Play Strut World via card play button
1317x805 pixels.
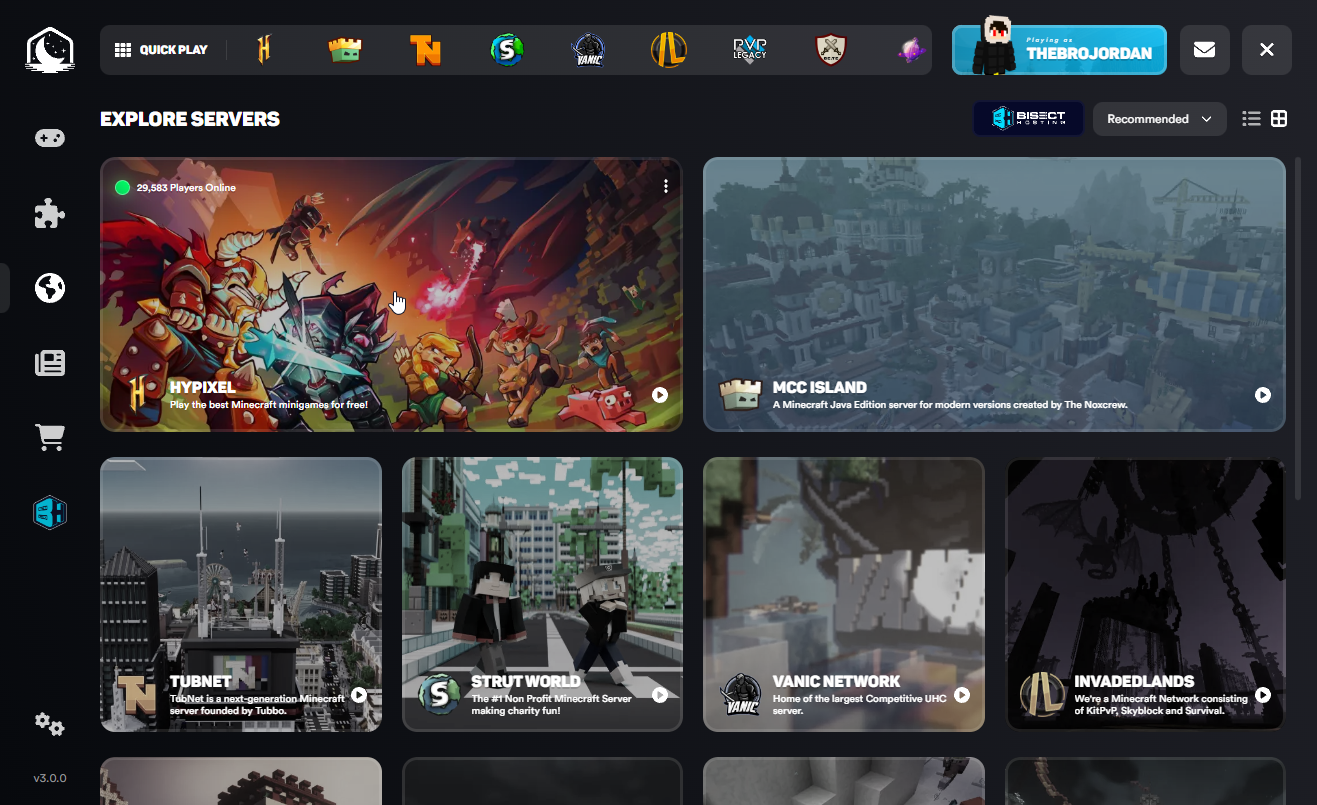coord(660,695)
